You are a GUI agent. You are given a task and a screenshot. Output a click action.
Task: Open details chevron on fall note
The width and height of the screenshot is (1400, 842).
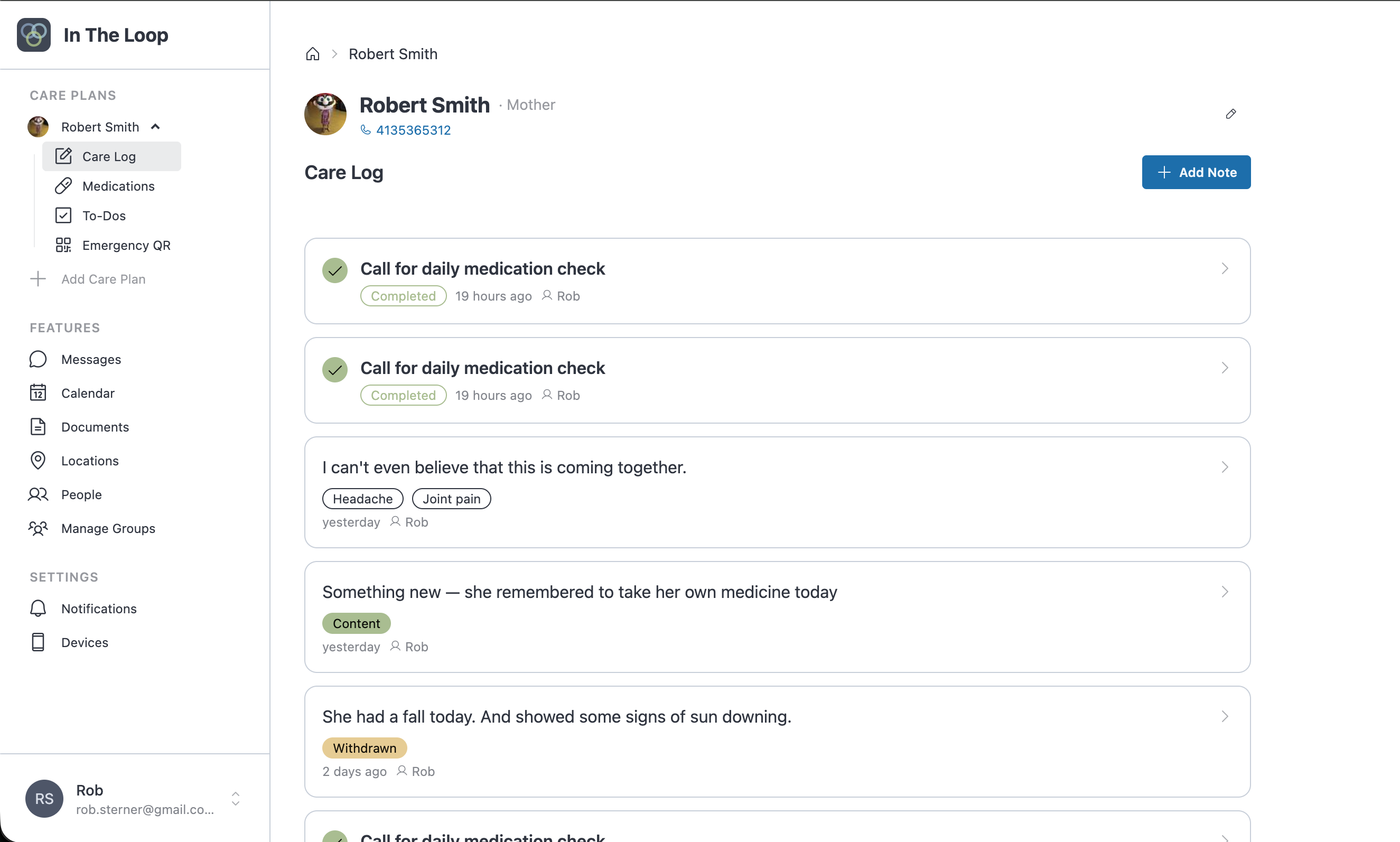(1225, 716)
